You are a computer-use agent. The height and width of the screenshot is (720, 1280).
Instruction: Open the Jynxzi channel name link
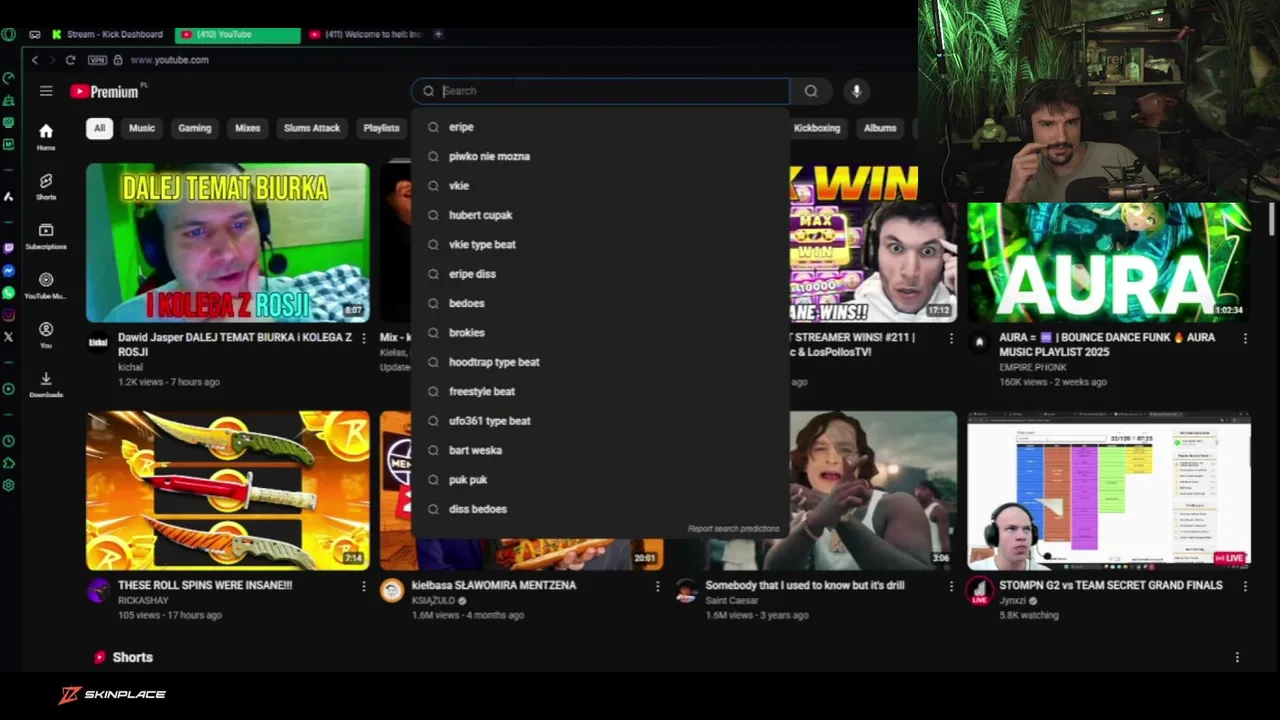point(1013,601)
